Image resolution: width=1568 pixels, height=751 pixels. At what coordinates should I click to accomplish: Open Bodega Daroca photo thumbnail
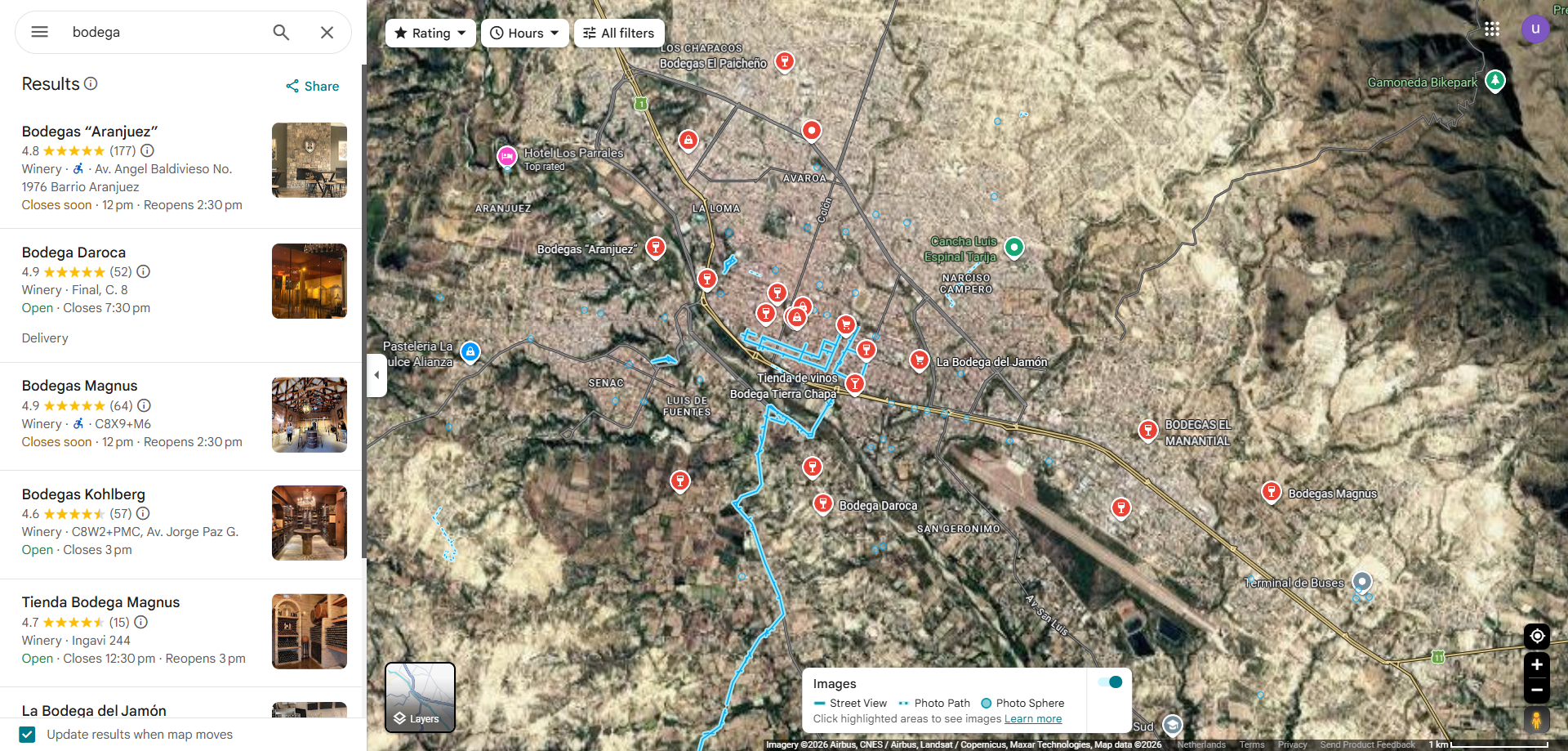click(310, 281)
